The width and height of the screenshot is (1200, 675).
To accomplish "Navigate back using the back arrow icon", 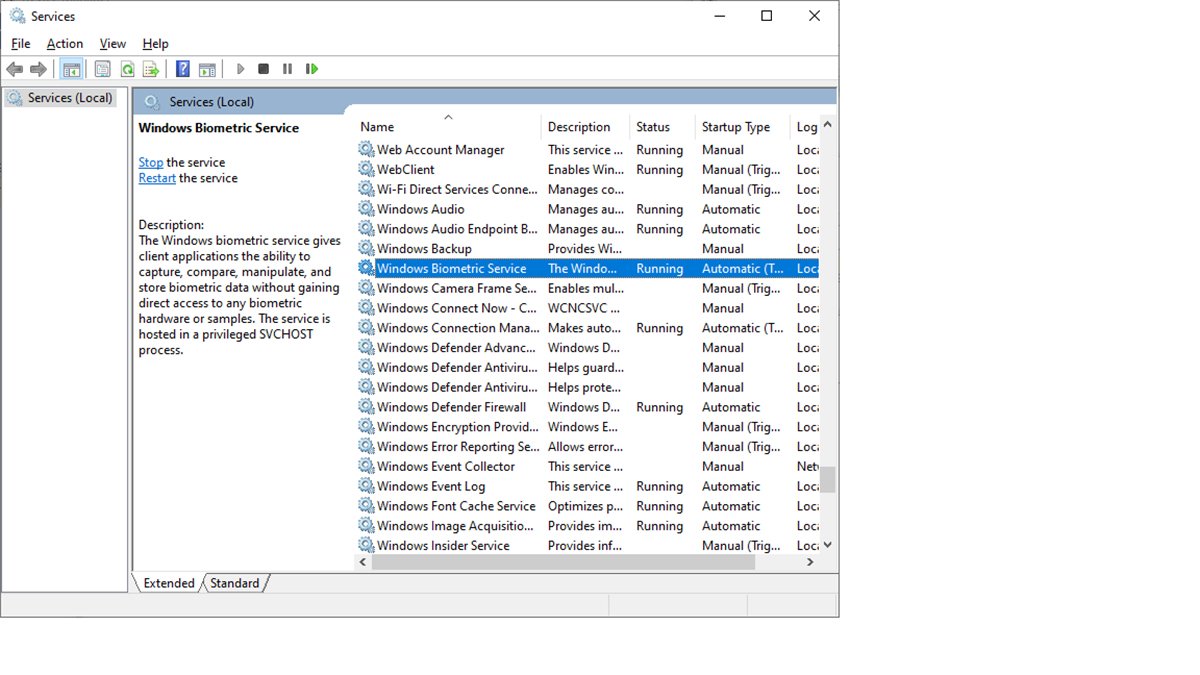I will [x=15, y=68].
